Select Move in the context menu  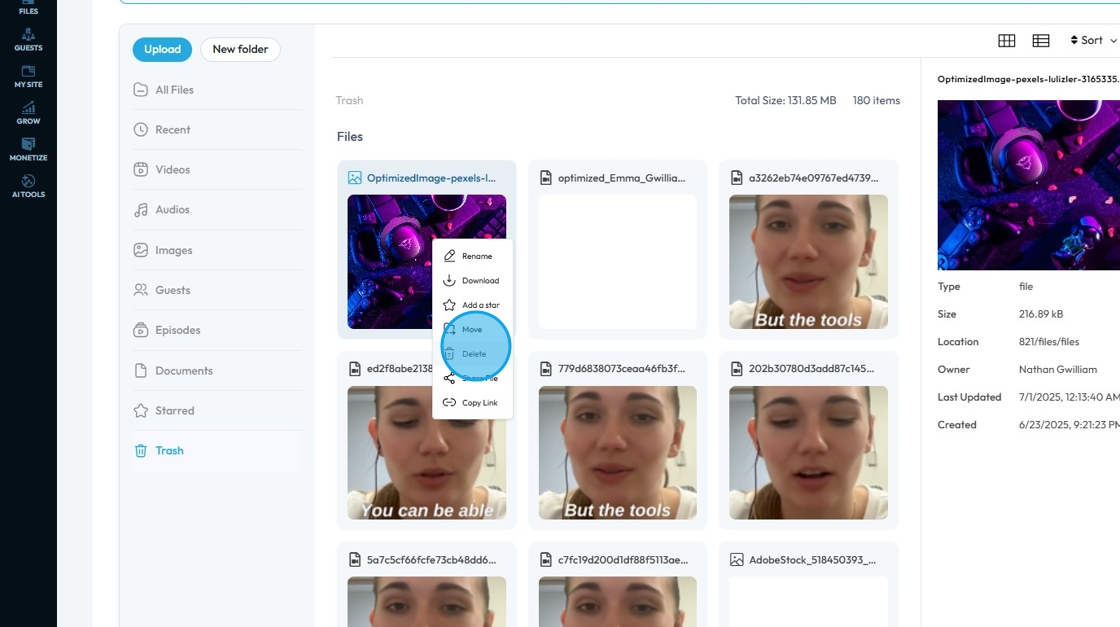point(472,329)
